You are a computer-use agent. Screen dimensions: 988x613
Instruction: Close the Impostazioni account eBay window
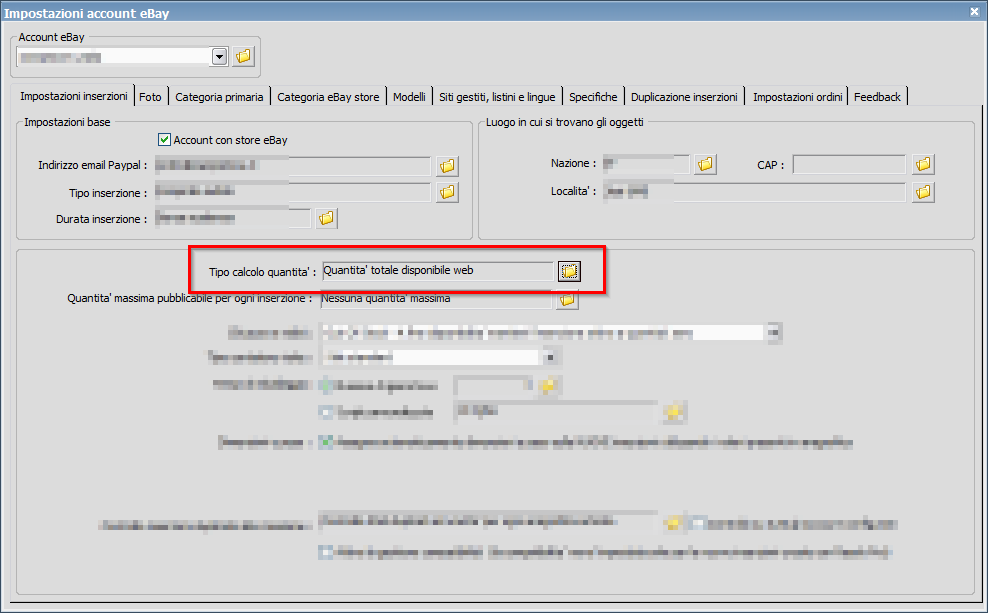974,11
